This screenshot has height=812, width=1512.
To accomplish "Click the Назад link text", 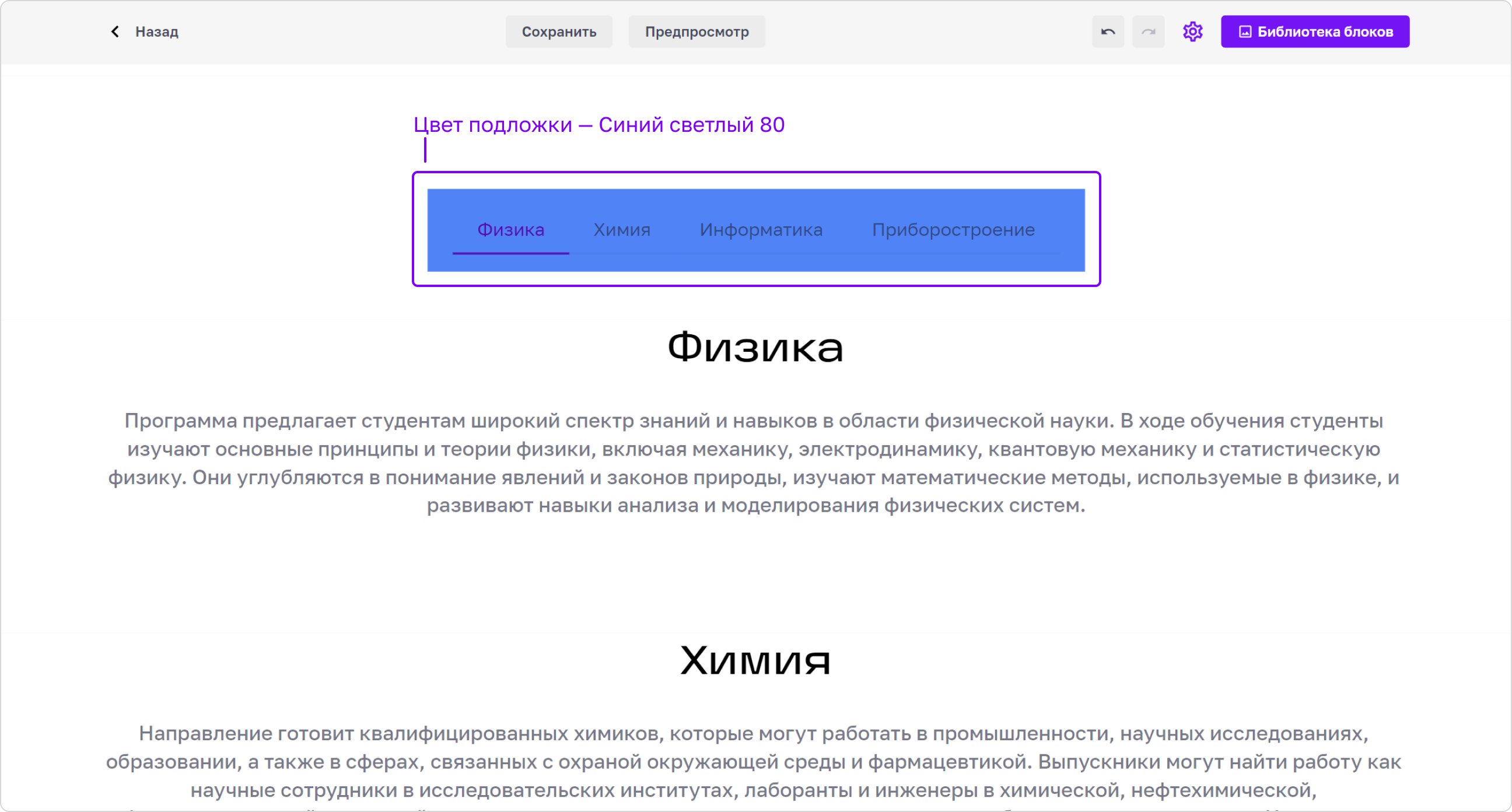I will [157, 32].
